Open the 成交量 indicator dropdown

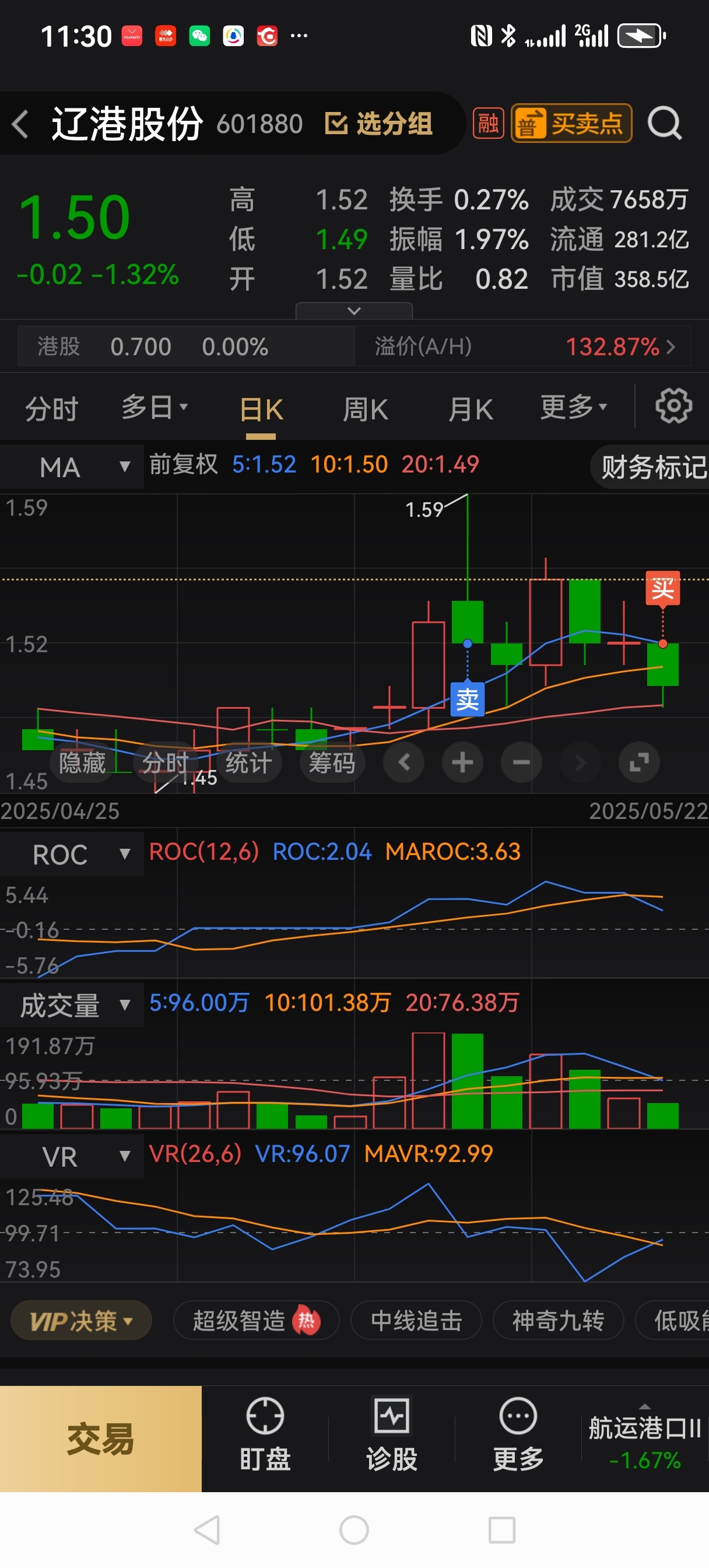(x=71, y=1005)
